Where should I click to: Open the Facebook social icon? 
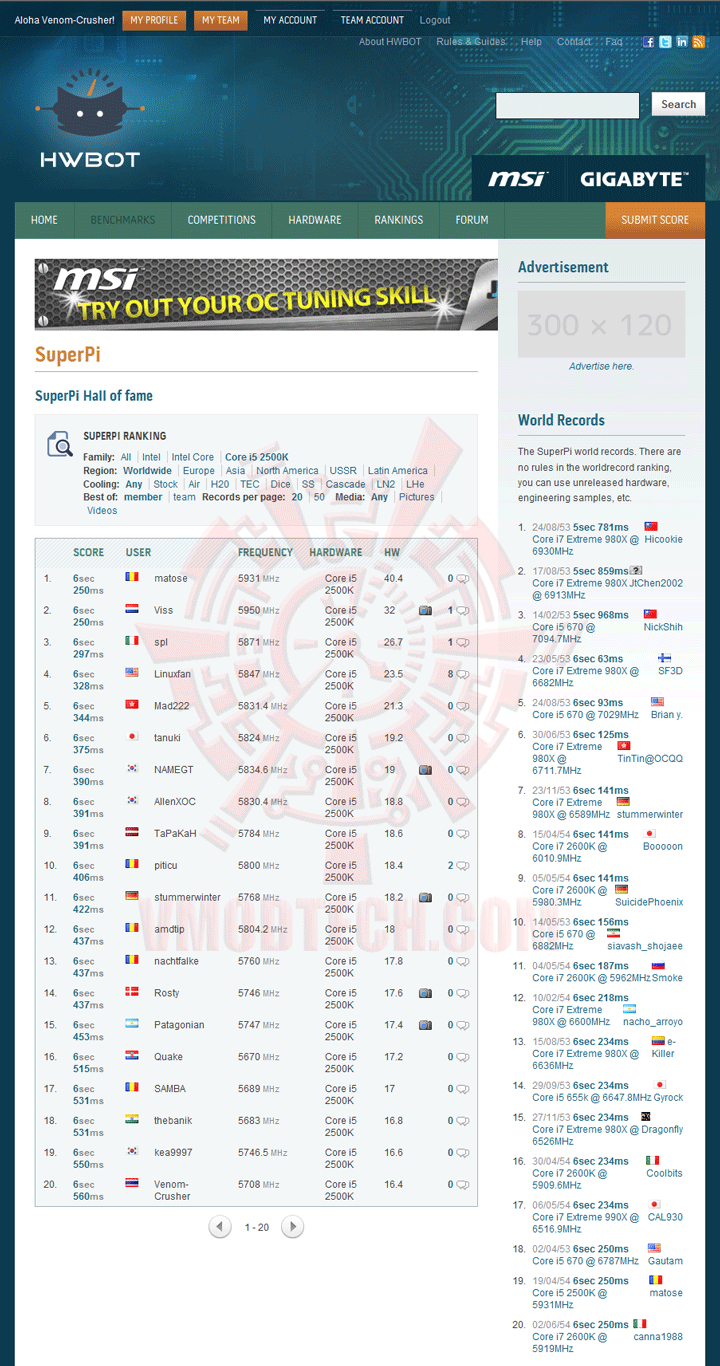[x=648, y=42]
